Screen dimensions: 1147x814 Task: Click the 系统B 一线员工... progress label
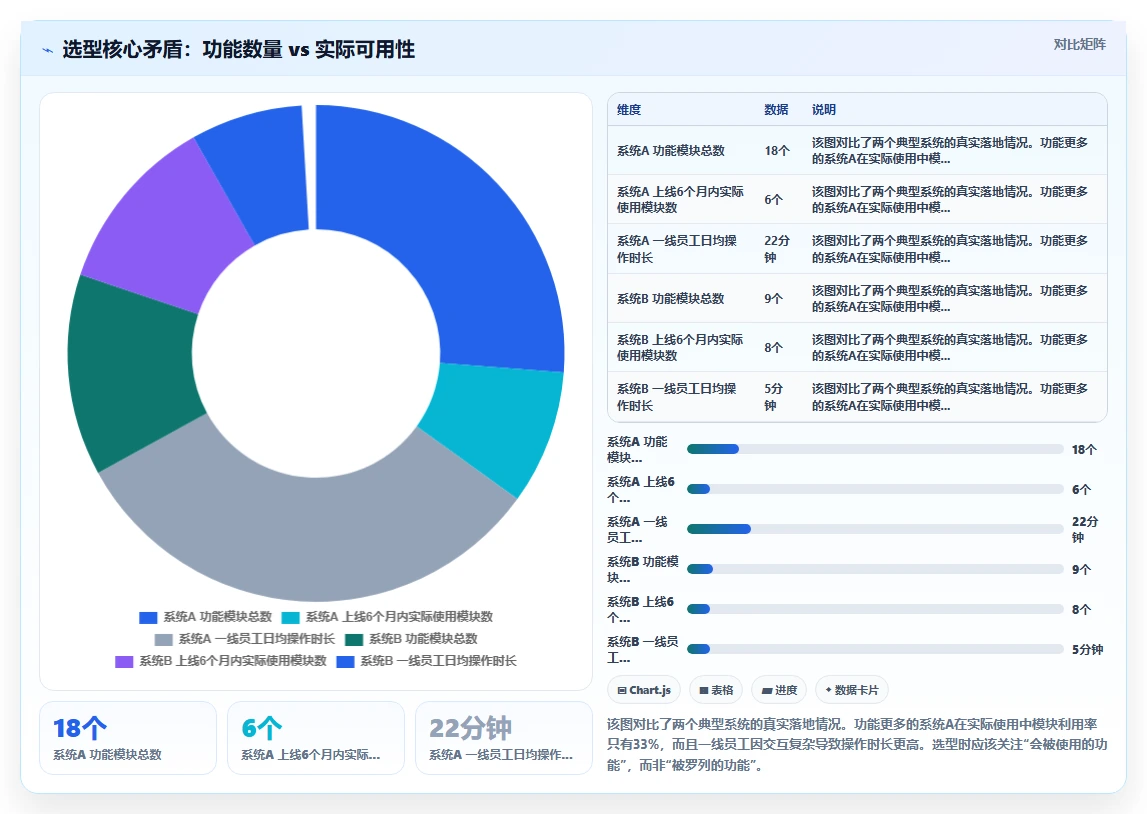[x=642, y=649]
